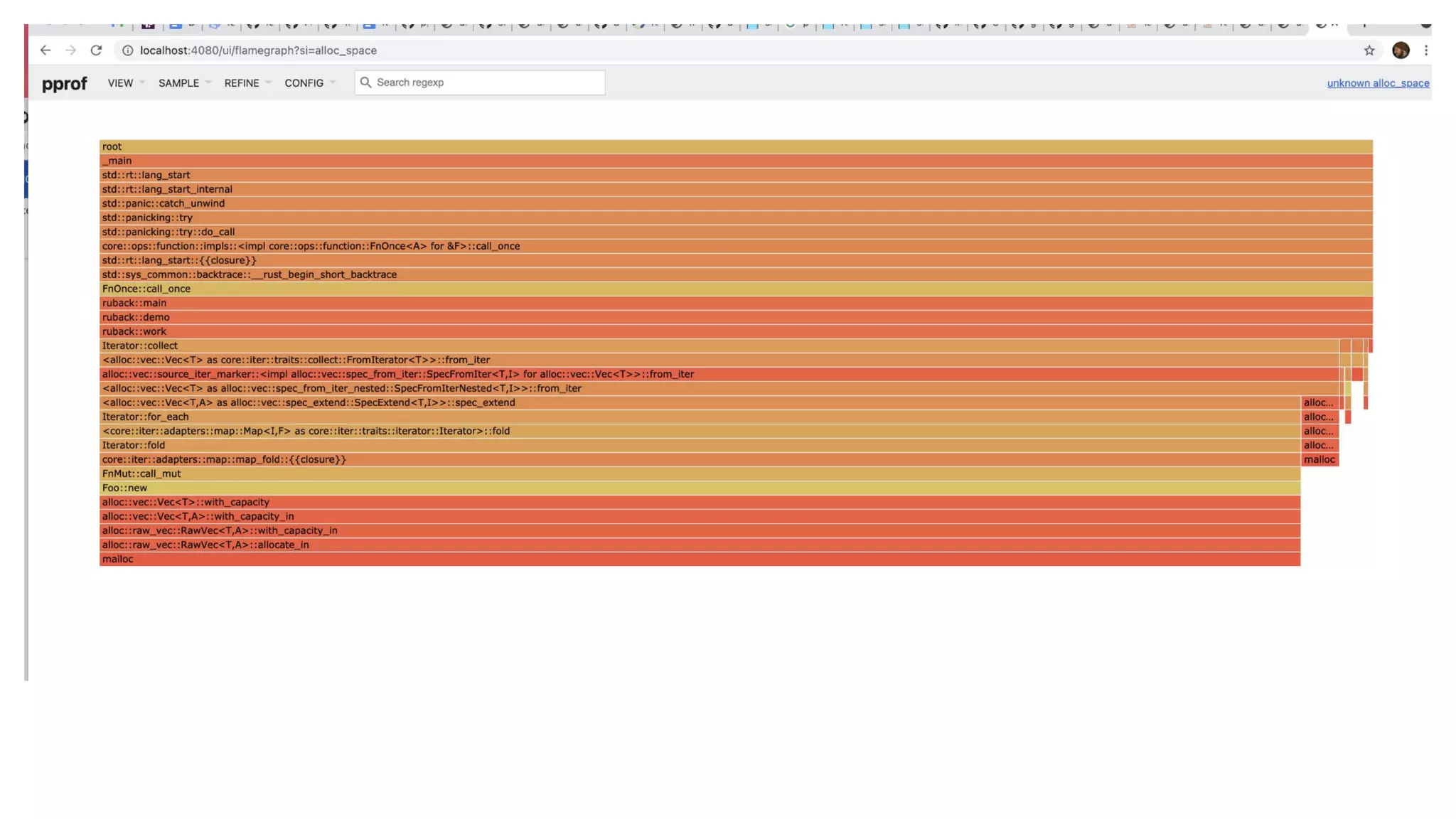Click the localhost address bar URL
Screen dimensions: 1456x819
point(258,50)
